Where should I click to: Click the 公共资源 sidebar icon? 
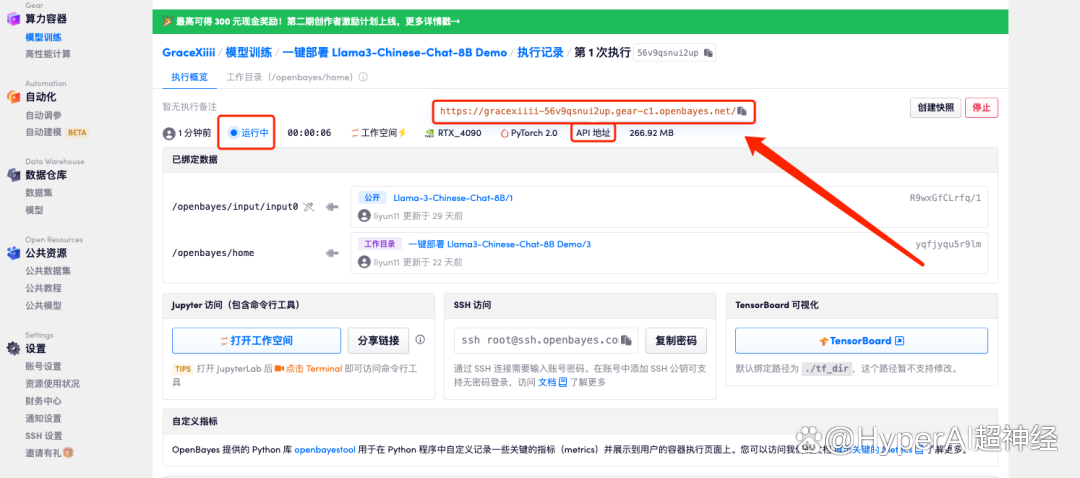[13, 253]
